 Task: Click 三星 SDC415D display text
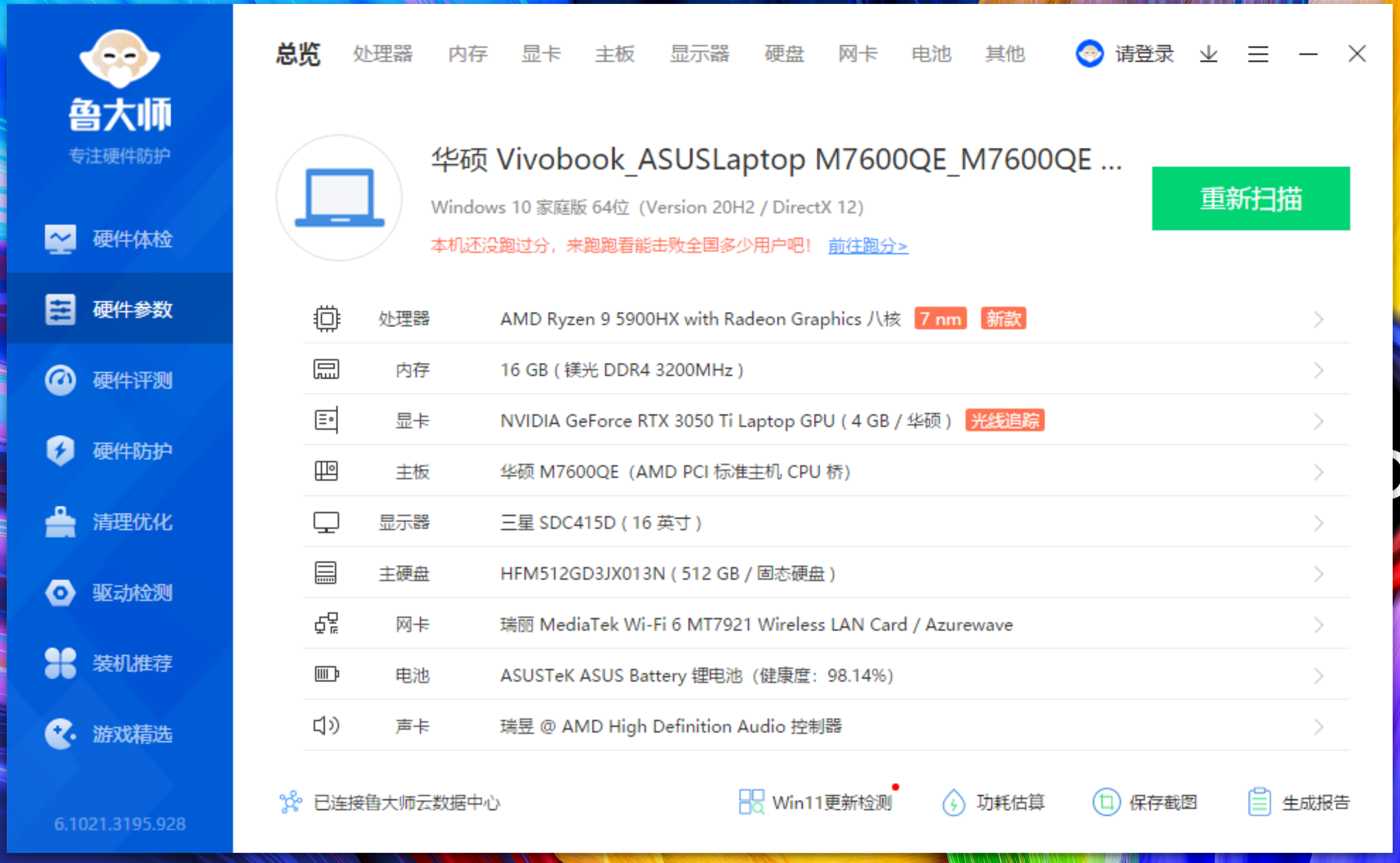pos(601,522)
